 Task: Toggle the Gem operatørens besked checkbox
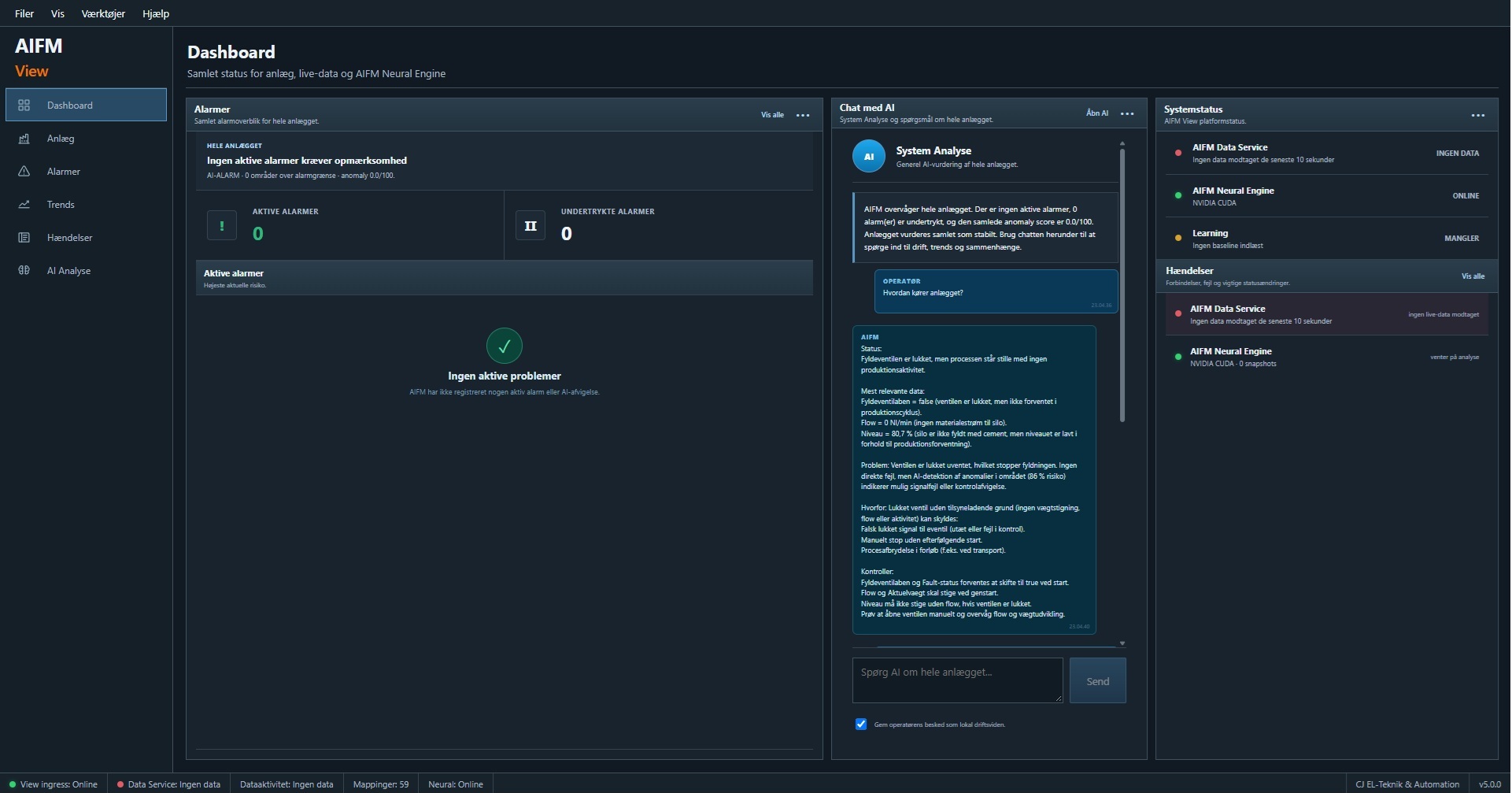861,724
